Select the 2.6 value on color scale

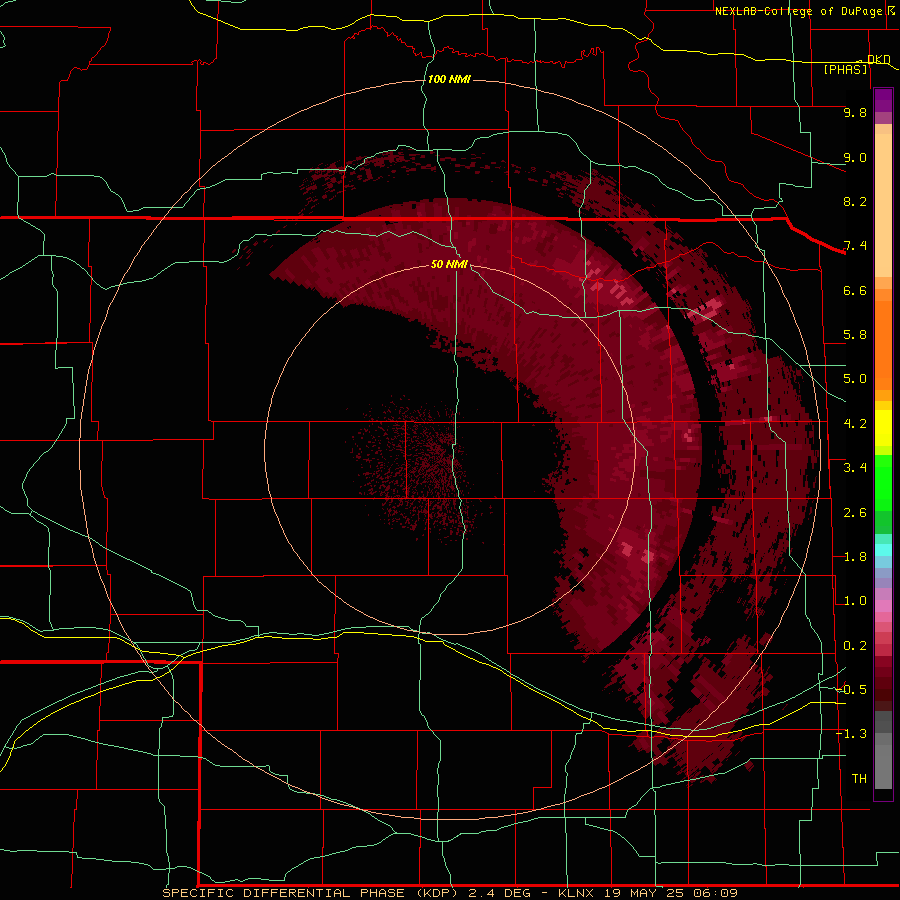pyautogui.click(x=855, y=513)
